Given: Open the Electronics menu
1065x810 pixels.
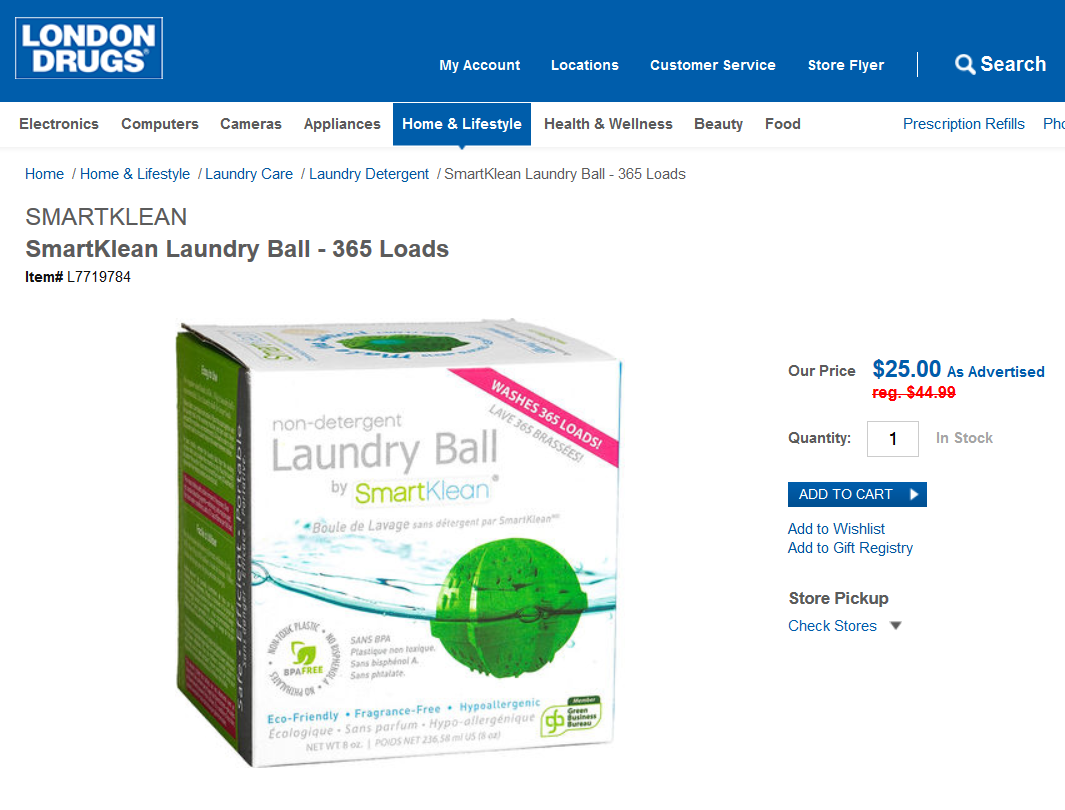Looking at the screenshot, I should coord(59,124).
